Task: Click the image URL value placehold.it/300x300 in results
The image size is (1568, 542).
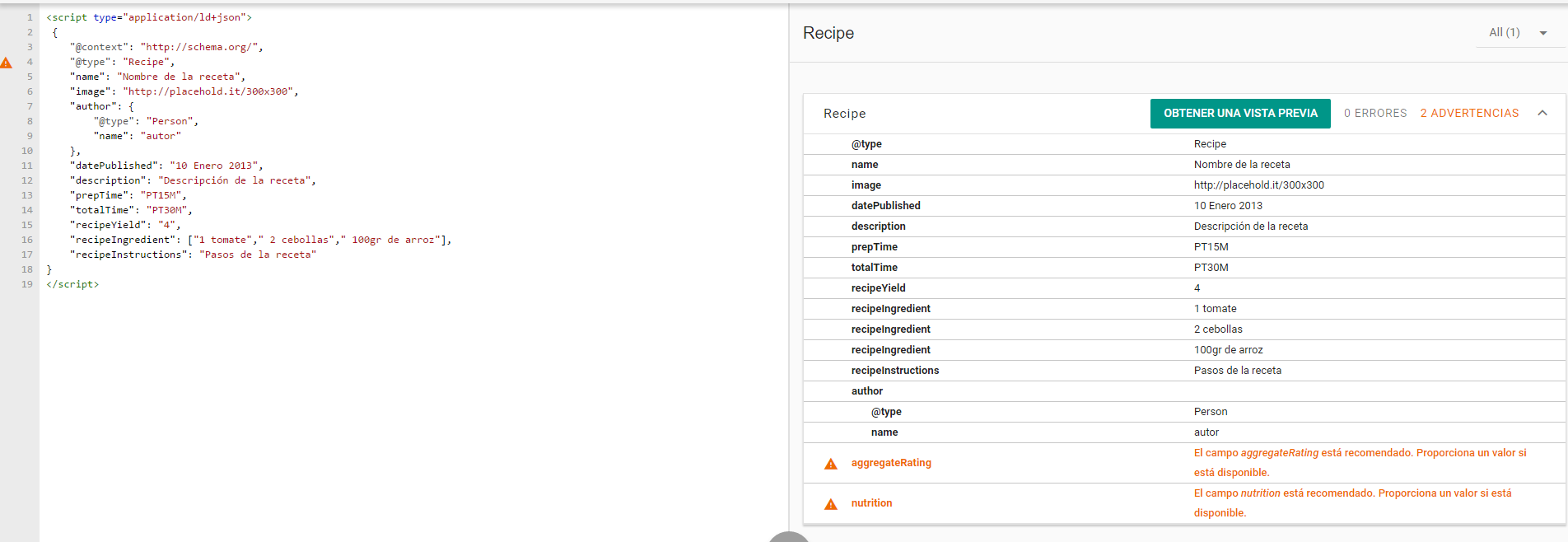Action: click(x=1258, y=185)
